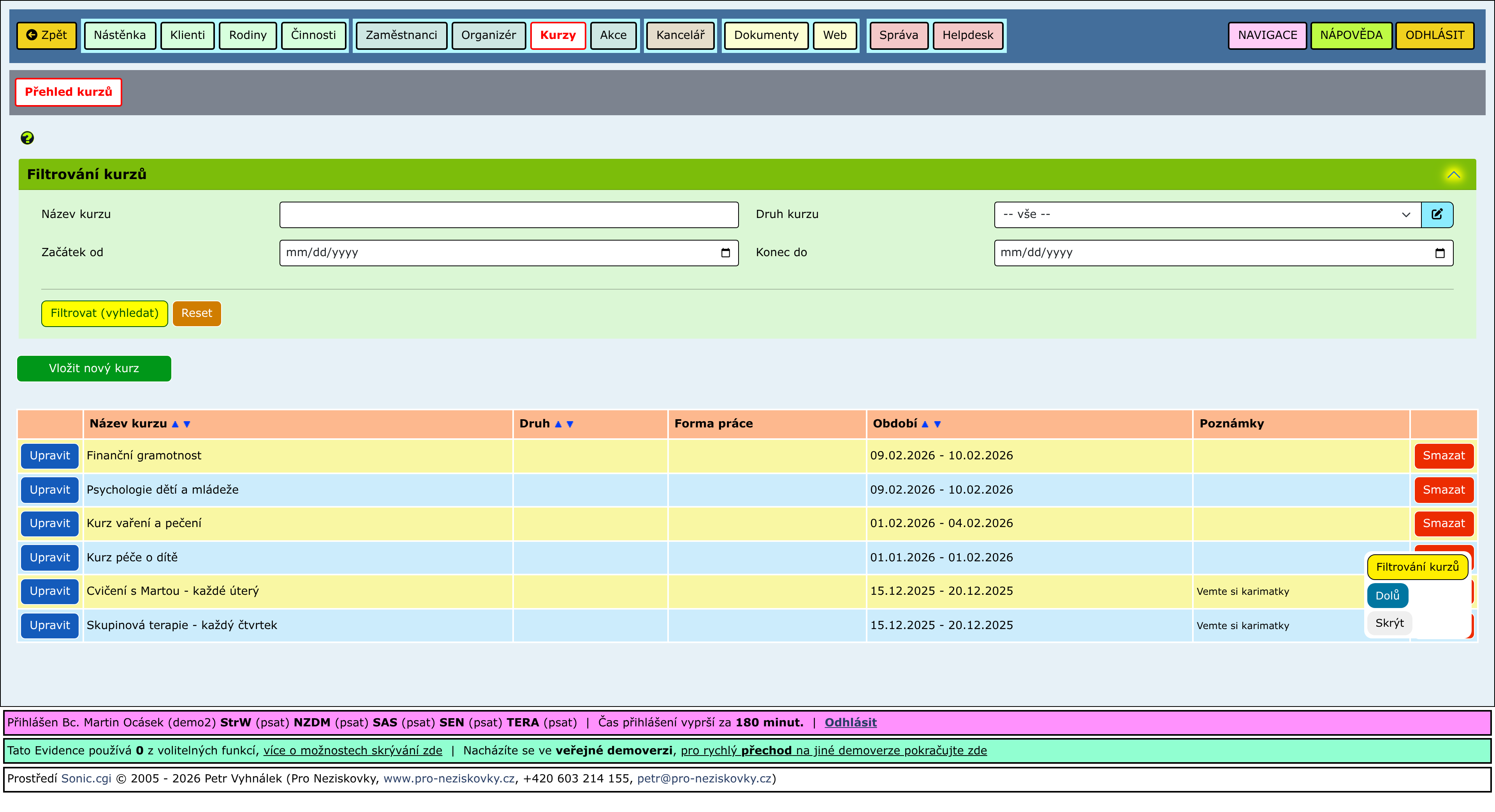The image size is (1495, 812).
Task: Sort Období column ascending arrow
Action: click(x=925, y=424)
